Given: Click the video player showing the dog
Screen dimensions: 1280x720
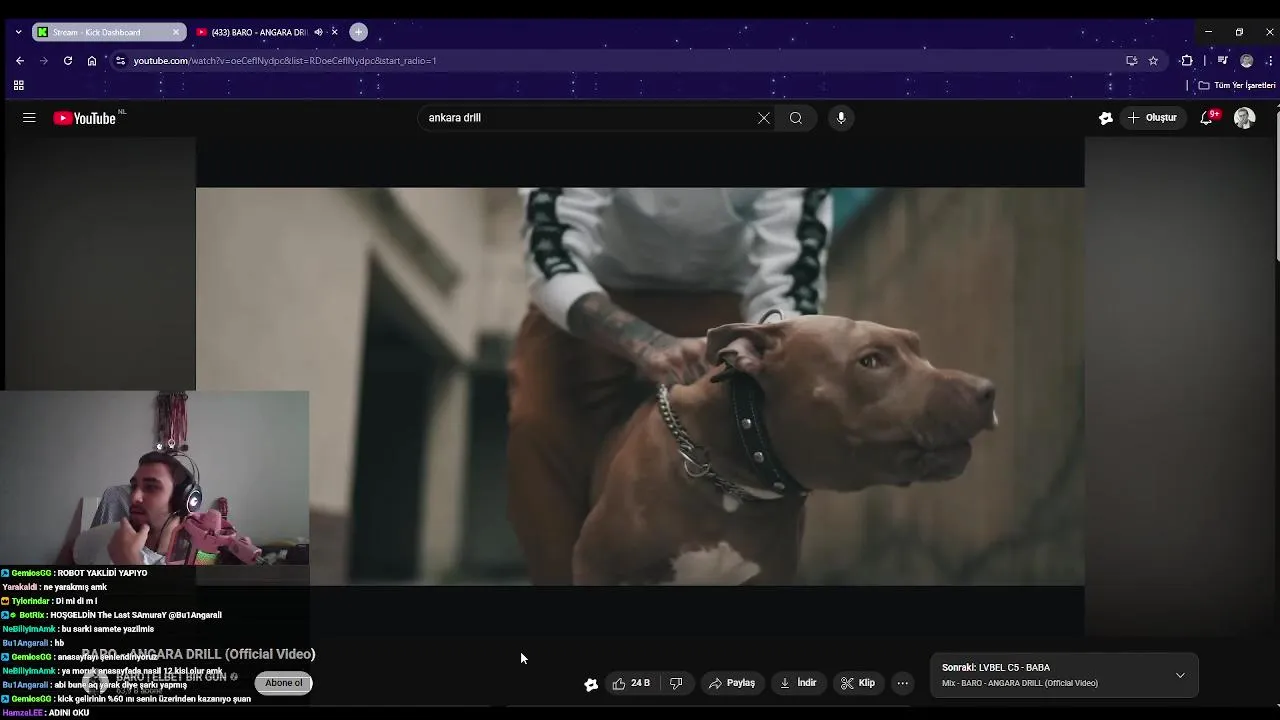Looking at the screenshot, I should pos(640,386).
